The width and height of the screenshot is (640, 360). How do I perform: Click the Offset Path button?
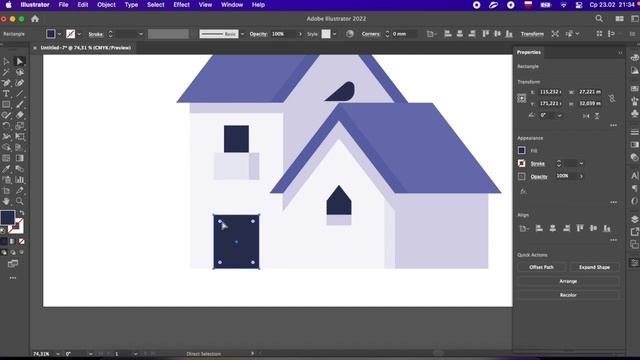(542, 267)
